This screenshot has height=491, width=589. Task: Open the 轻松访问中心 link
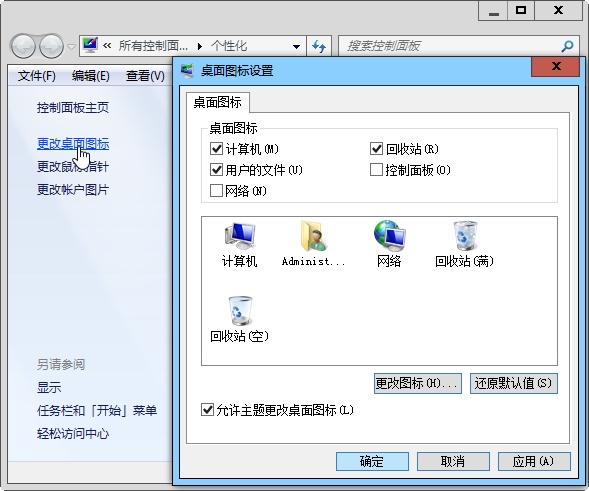pos(73,434)
